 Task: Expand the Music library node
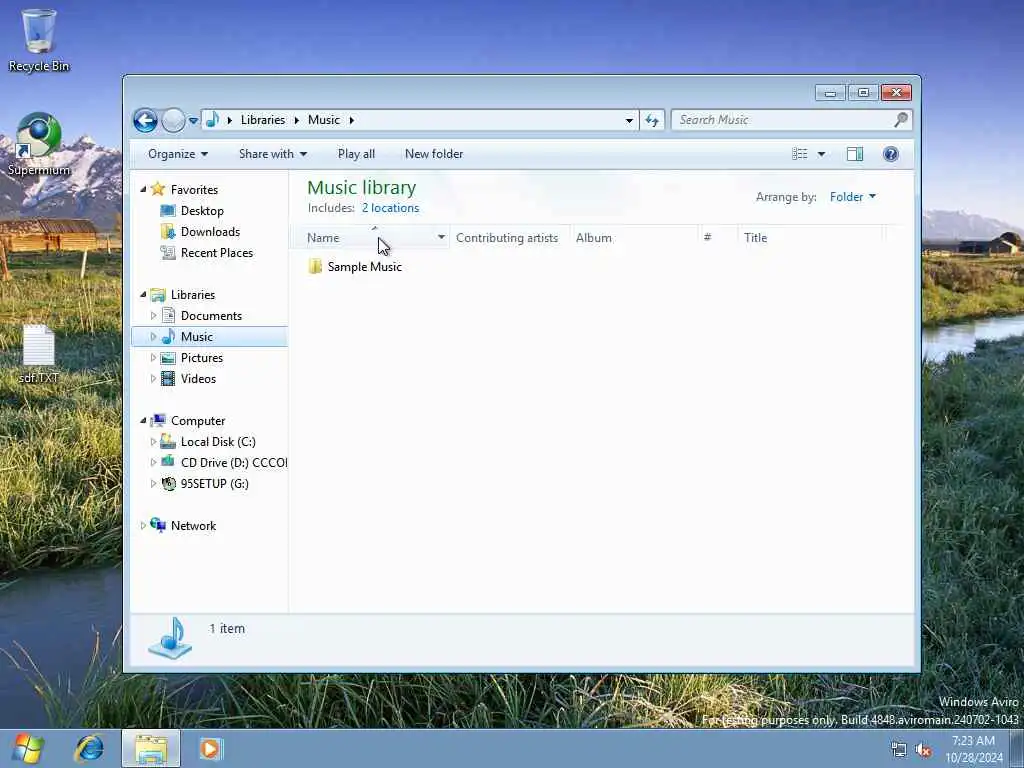pos(153,336)
